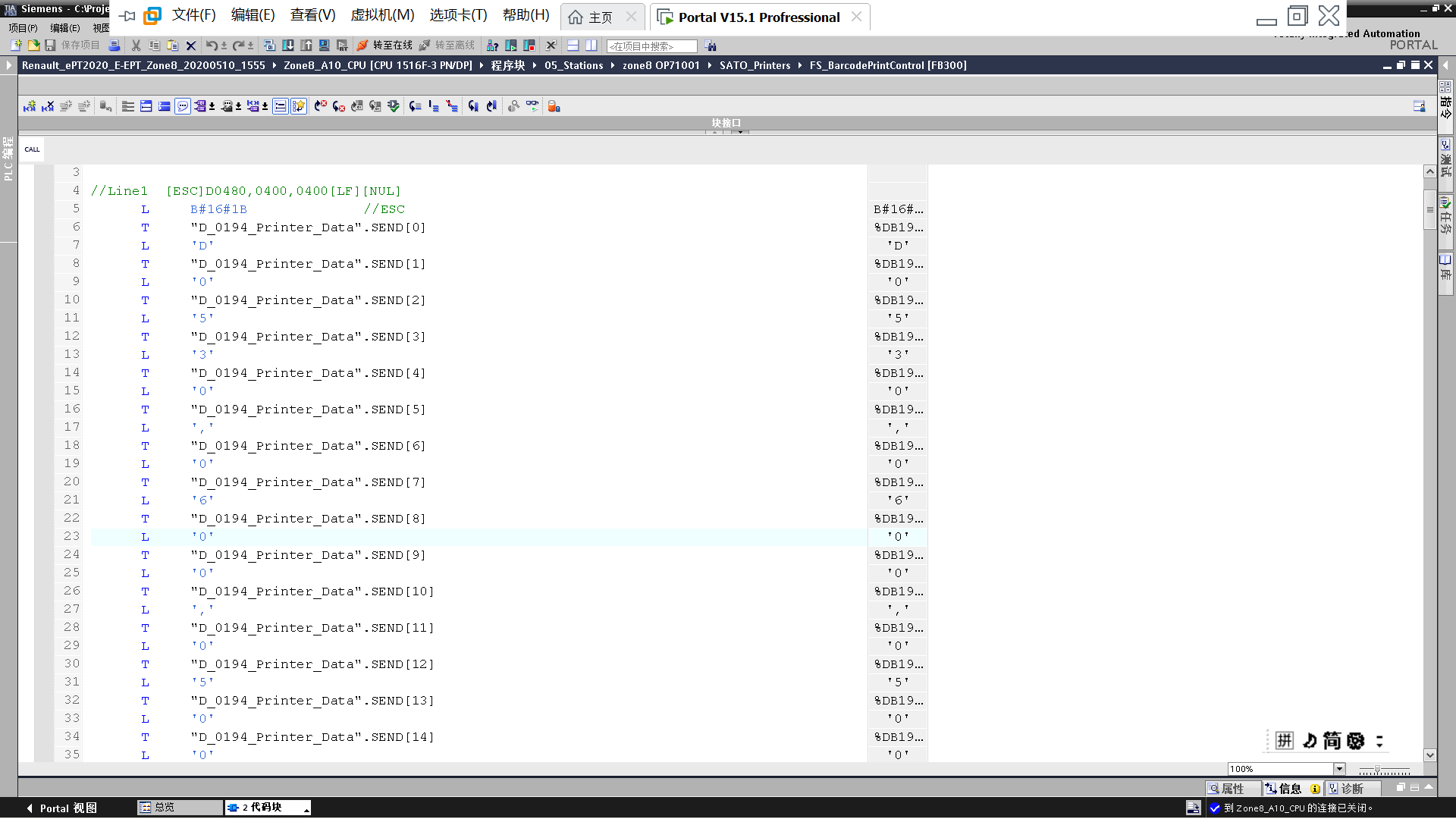Click the Split editor horizontally icon

coord(573,45)
